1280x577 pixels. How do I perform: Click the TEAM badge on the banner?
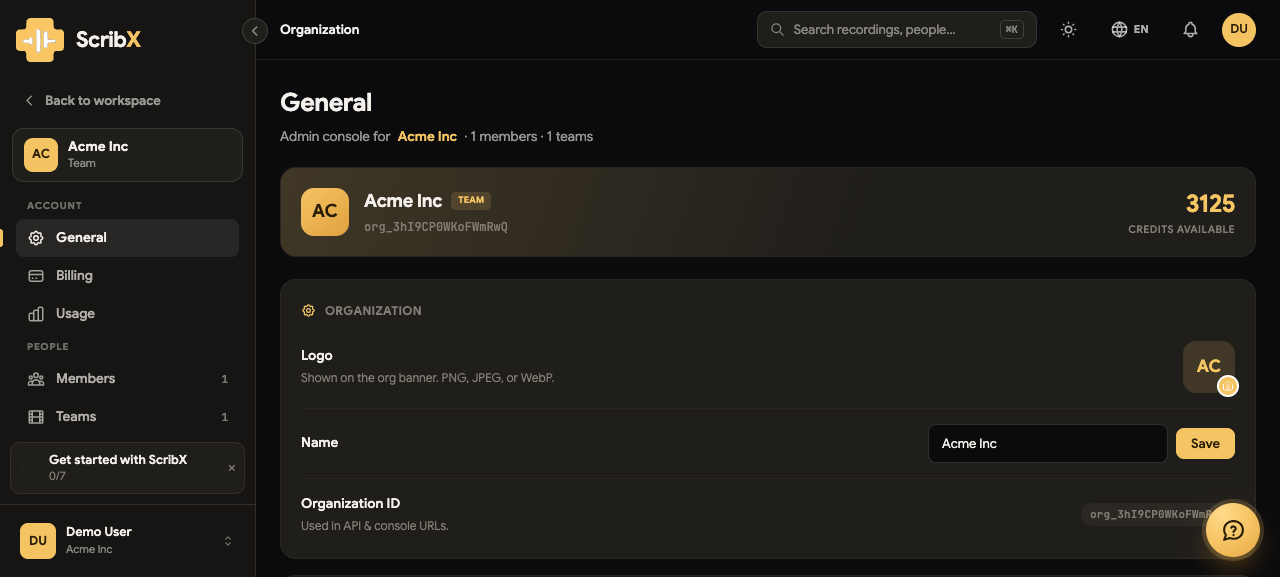pos(471,200)
